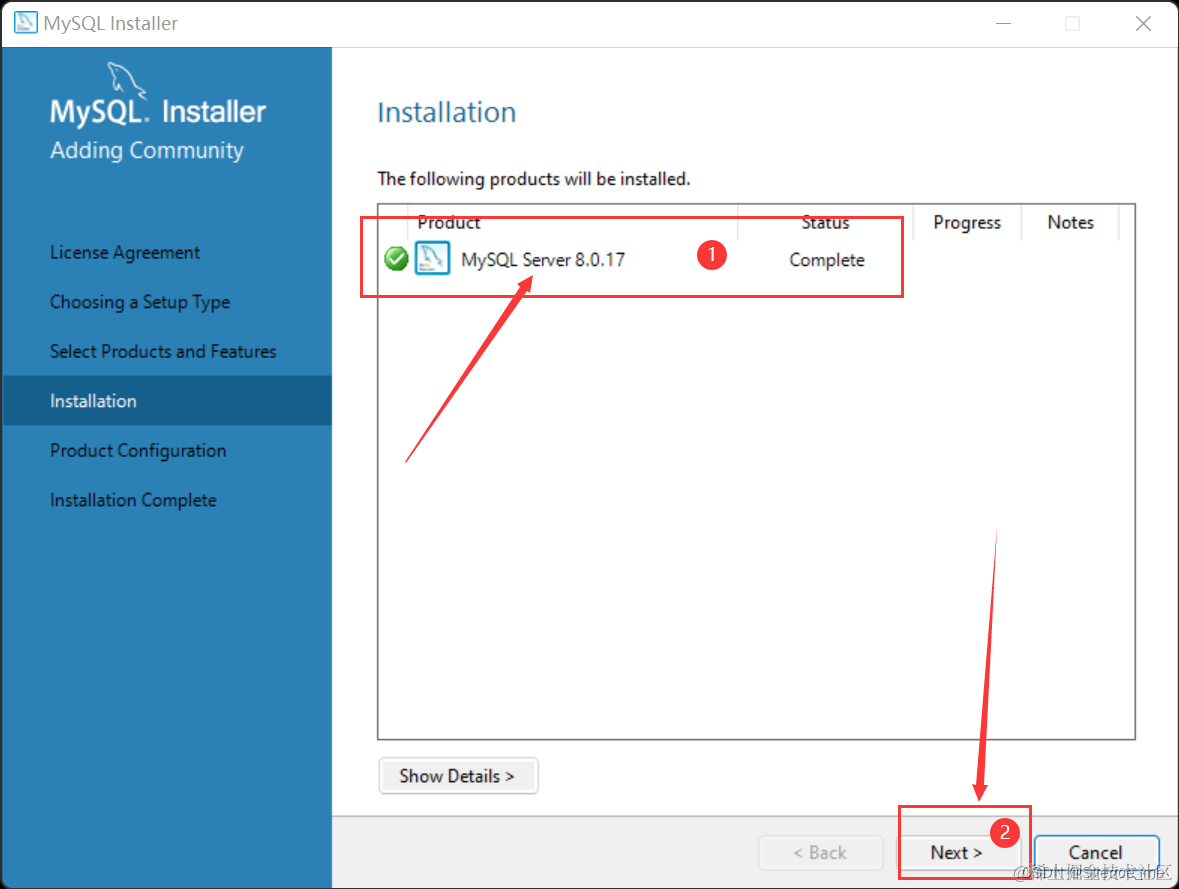Viewport: 1179px width, 889px height.
Task: Select the MySQL Server 8.0.17 row
Action: pyautogui.click(x=756, y=259)
